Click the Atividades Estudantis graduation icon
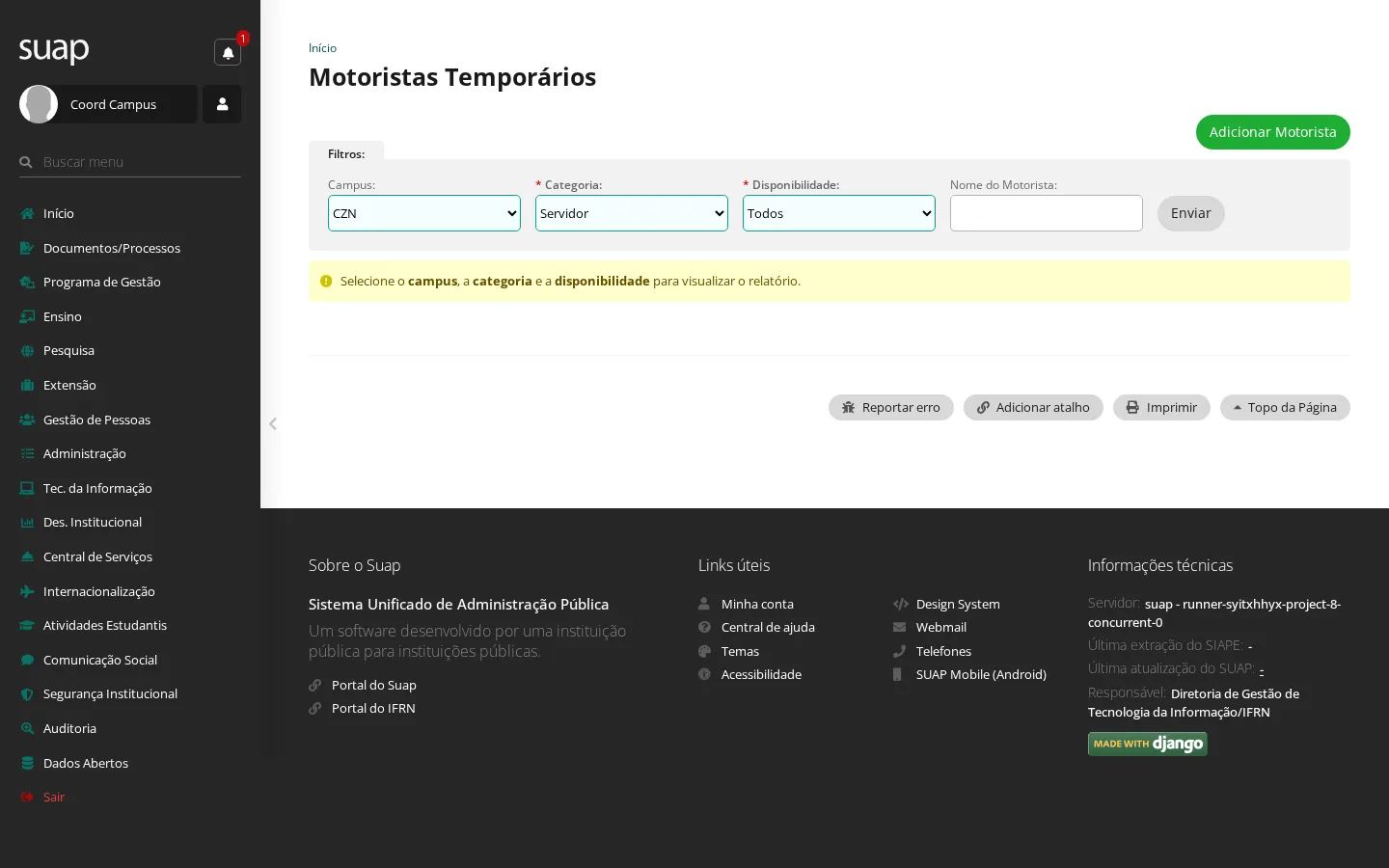 coord(27,625)
